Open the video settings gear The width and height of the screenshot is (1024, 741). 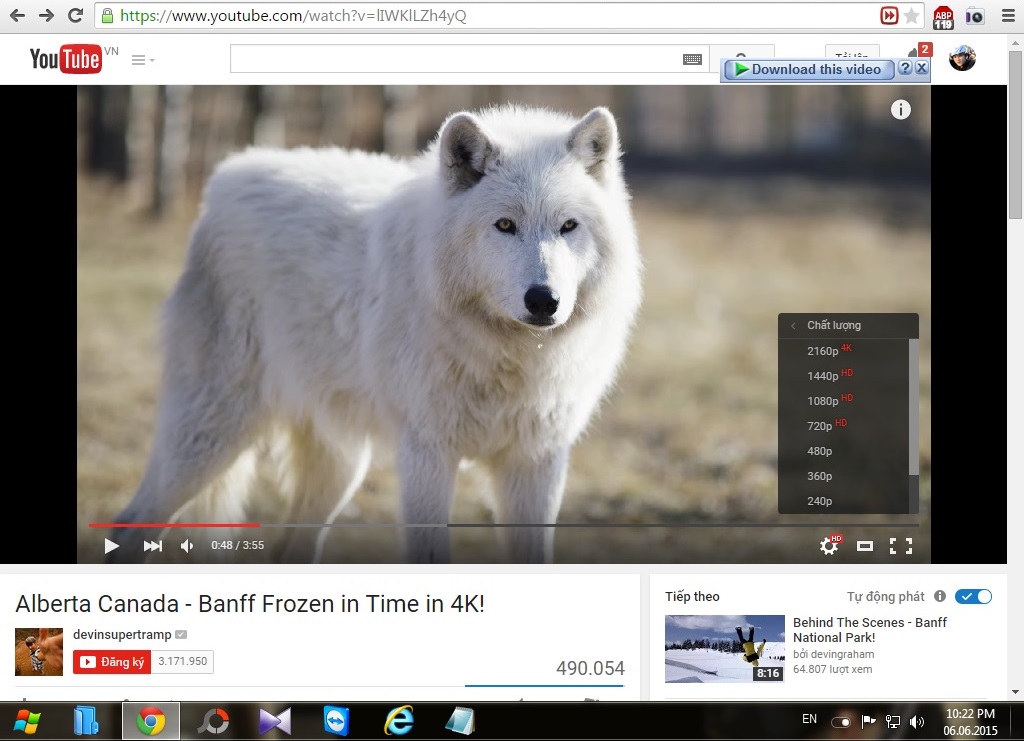tap(829, 546)
